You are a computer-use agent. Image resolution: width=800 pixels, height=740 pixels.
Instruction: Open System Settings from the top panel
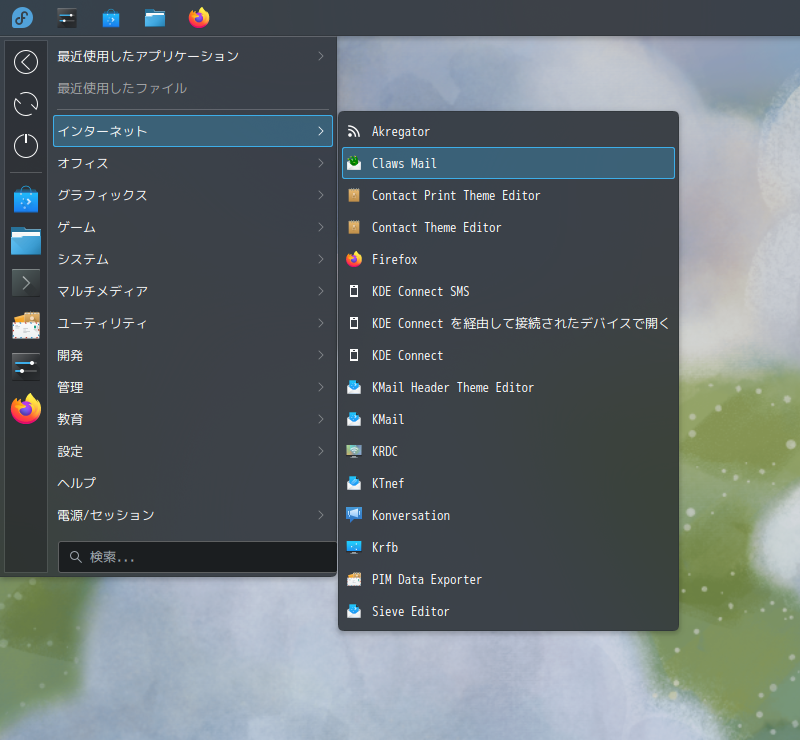point(67,18)
